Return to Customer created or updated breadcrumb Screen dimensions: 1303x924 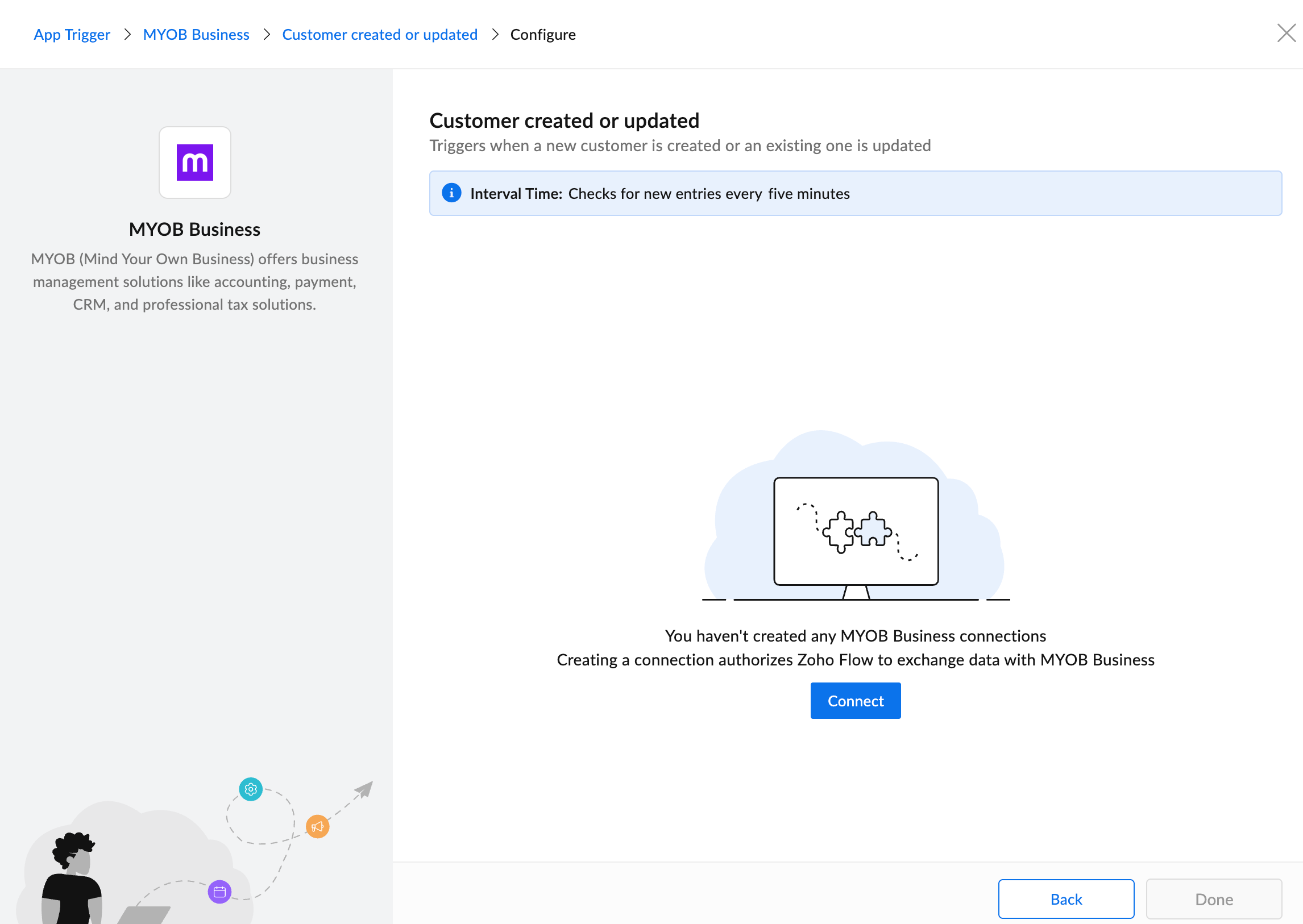click(x=380, y=35)
